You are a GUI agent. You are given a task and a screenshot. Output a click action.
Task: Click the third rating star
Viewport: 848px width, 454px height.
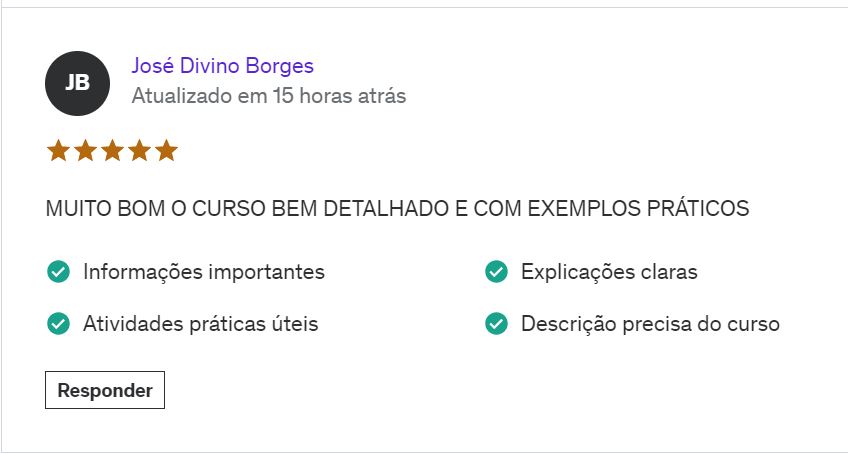pyautogui.click(x=112, y=150)
